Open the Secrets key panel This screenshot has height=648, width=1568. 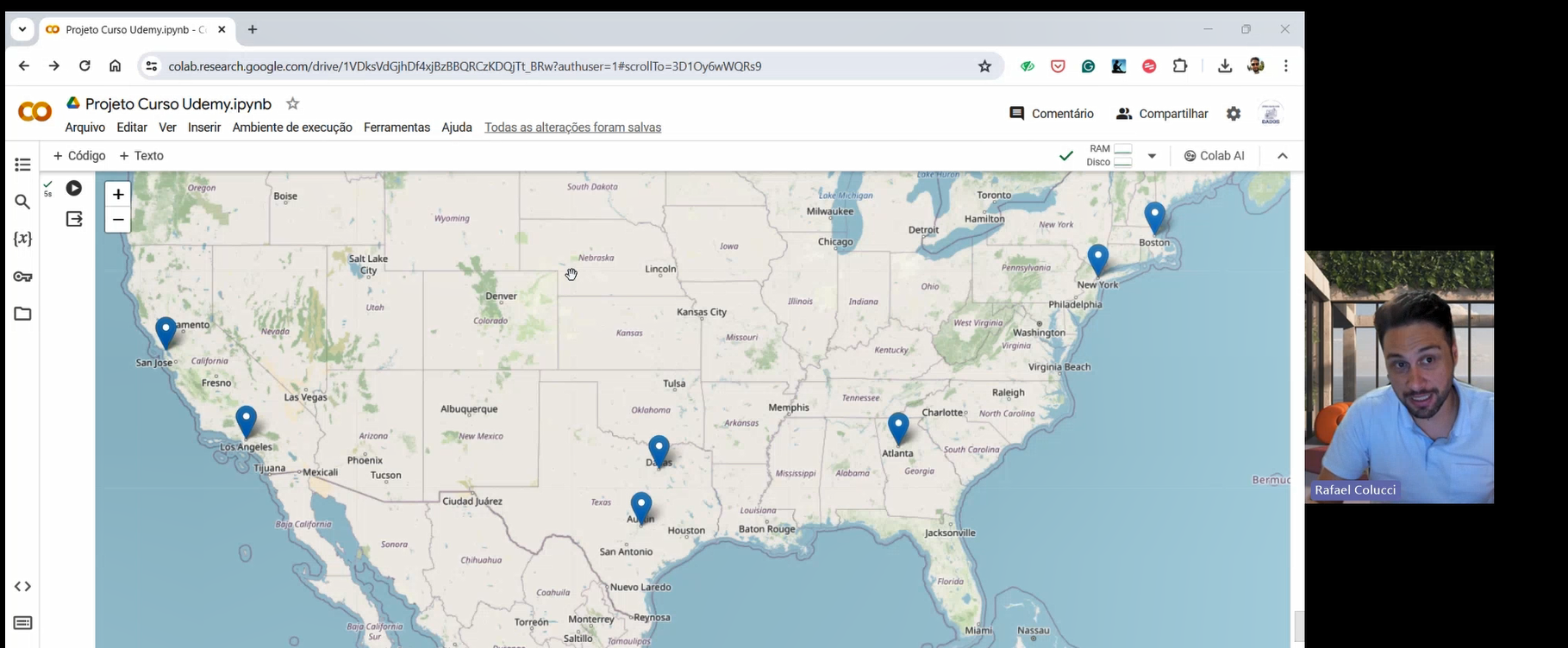click(23, 277)
